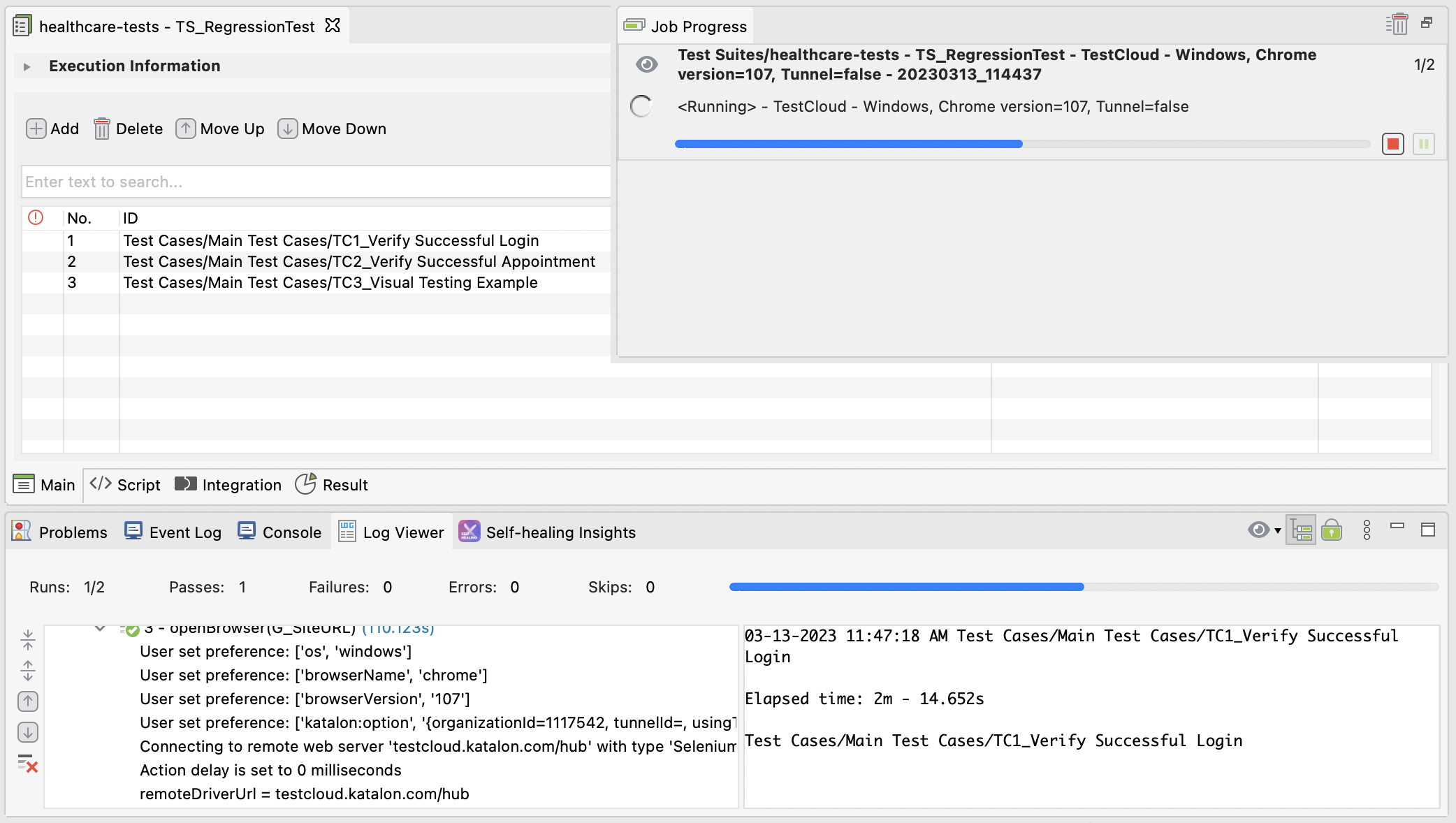Toggle the watch eye icon on the running job

click(x=646, y=64)
